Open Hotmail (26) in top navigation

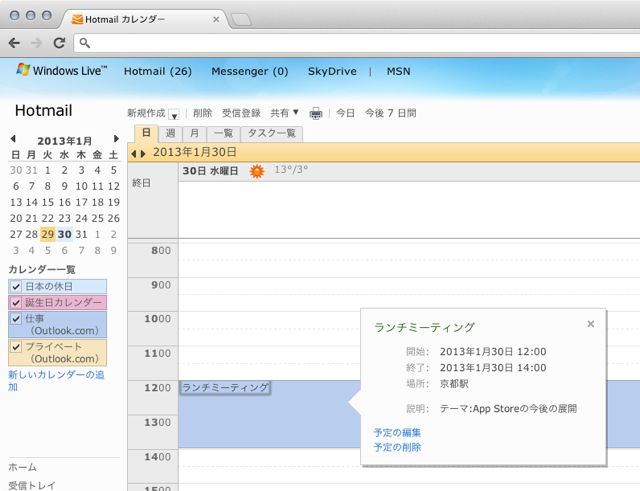pyautogui.click(x=158, y=71)
